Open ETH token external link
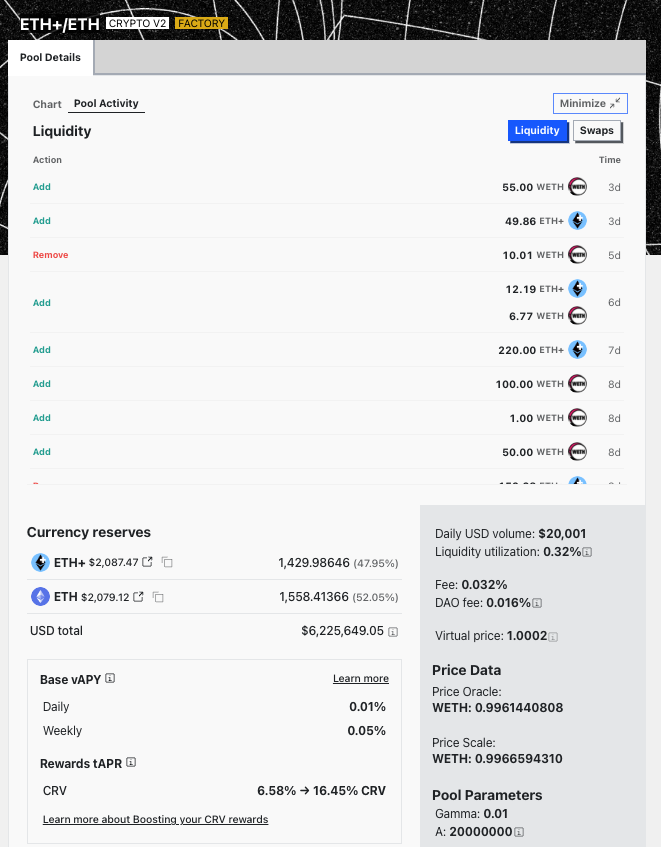Image resolution: width=661 pixels, height=847 pixels. coord(138,597)
